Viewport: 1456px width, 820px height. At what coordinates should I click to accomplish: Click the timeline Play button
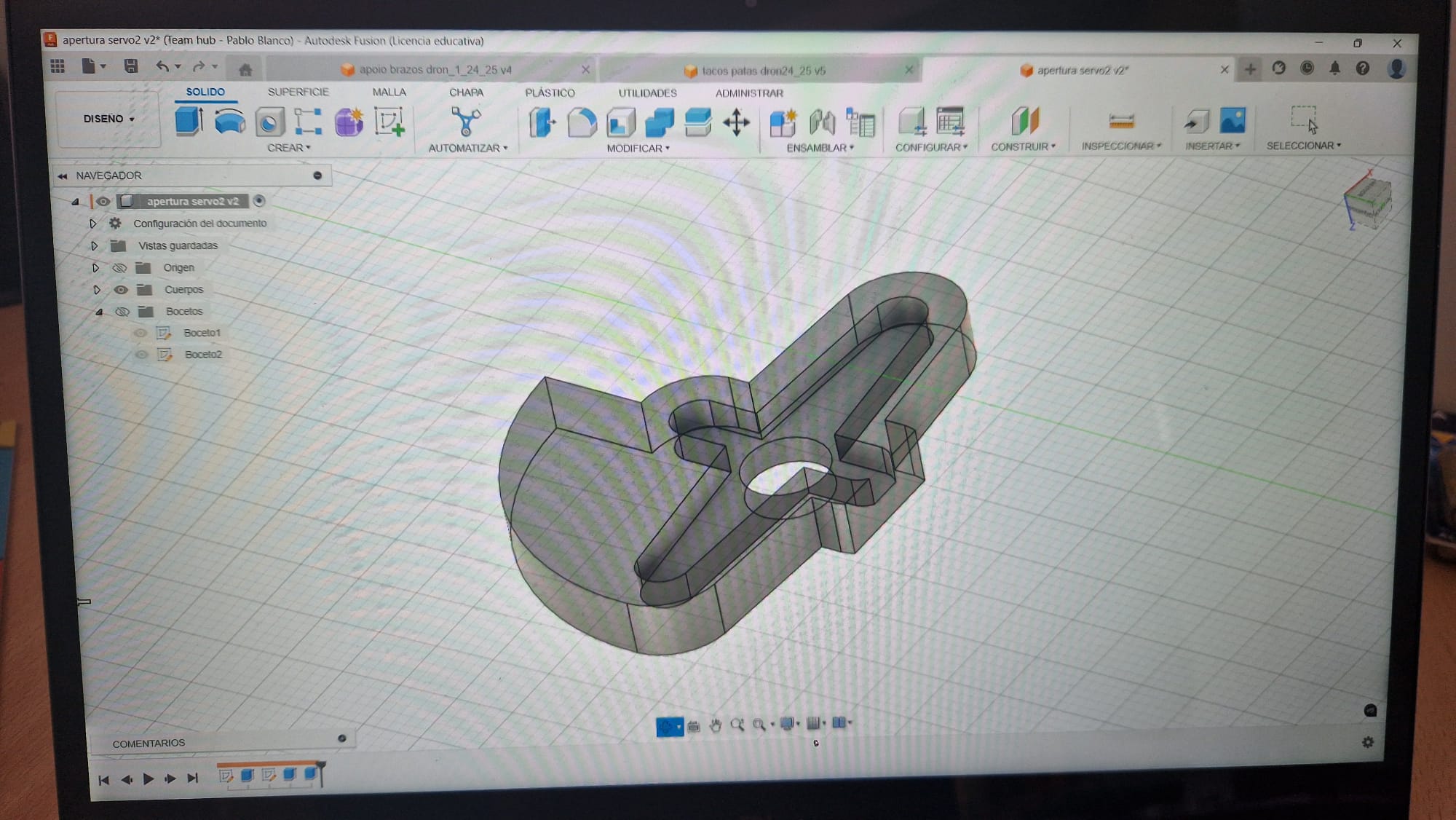click(149, 779)
